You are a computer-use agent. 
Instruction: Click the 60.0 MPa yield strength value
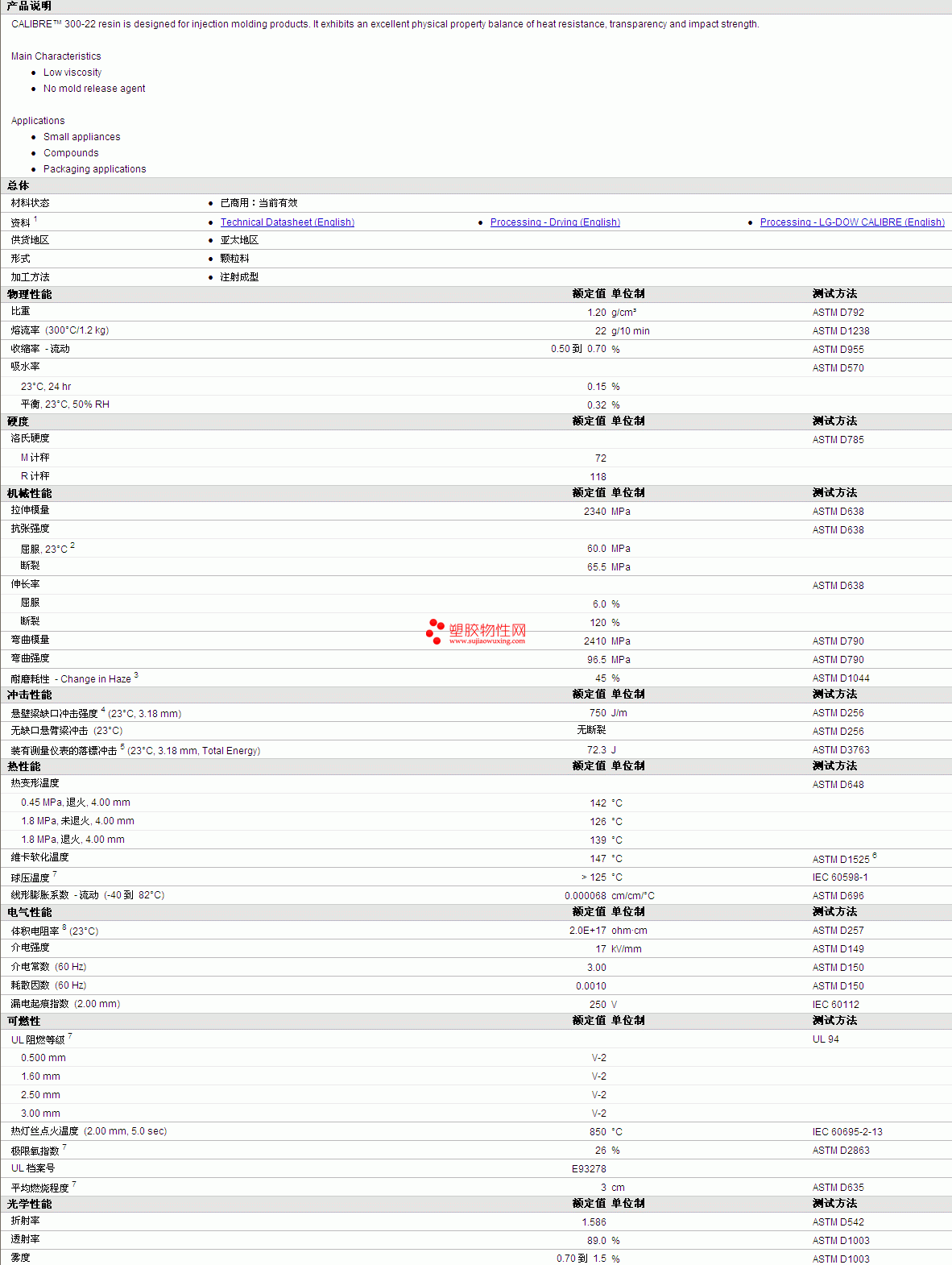click(609, 549)
